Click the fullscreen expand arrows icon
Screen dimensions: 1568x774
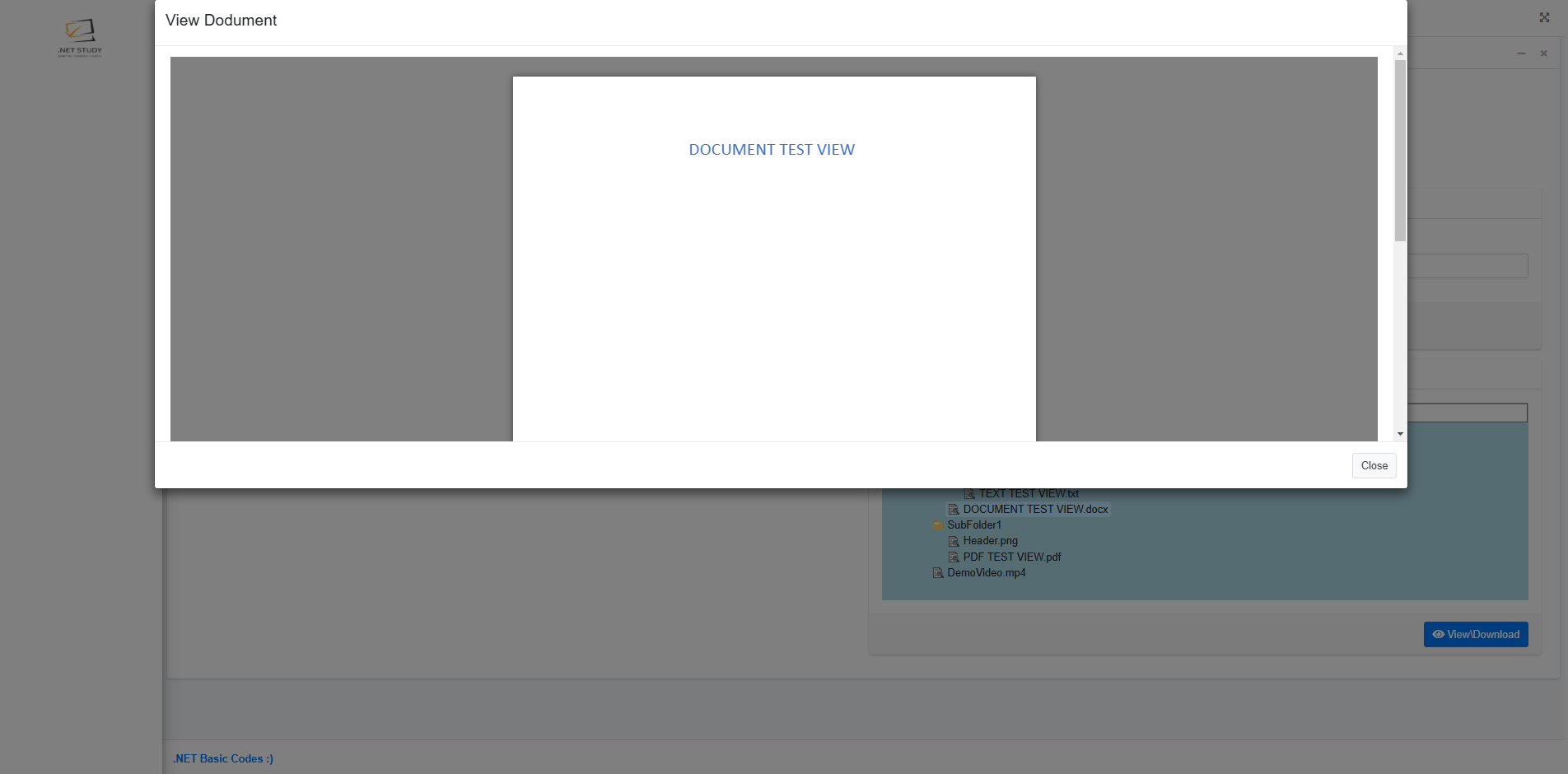coord(1544,17)
